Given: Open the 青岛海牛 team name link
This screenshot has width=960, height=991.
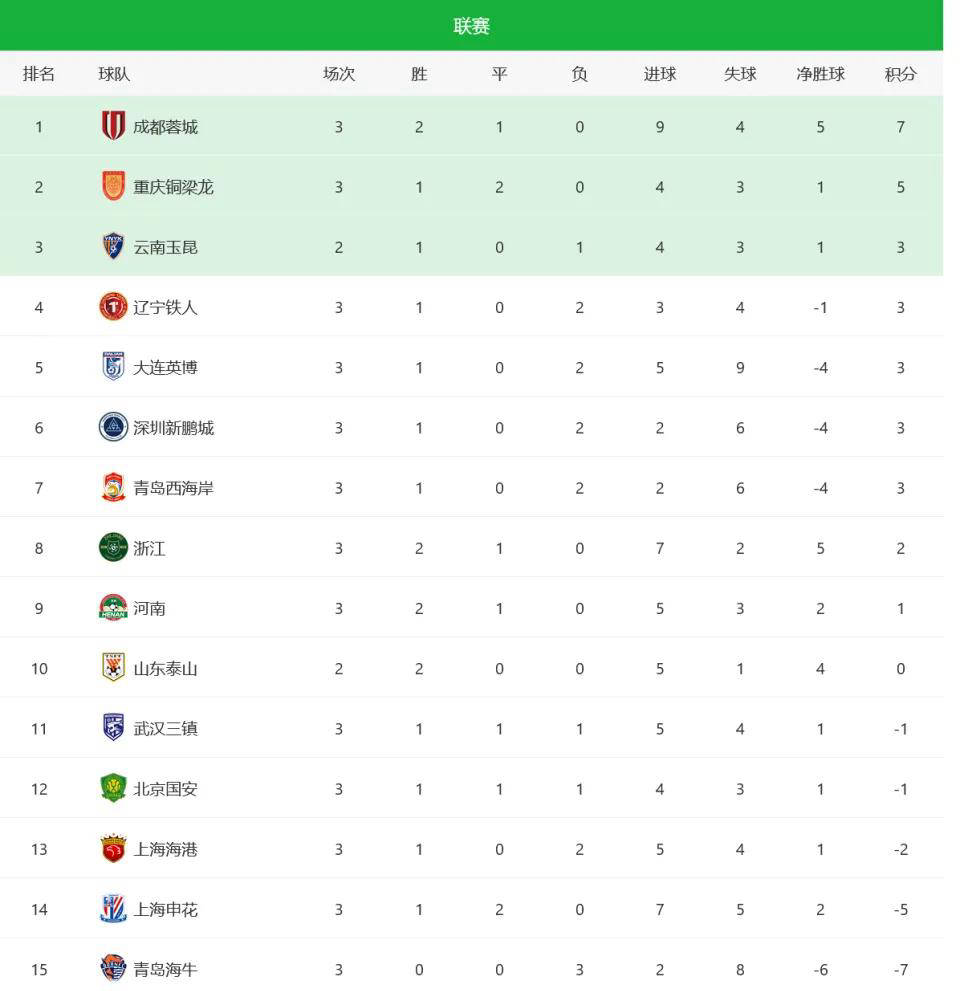Looking at the screenshot, I should click(x=166, y=969).
